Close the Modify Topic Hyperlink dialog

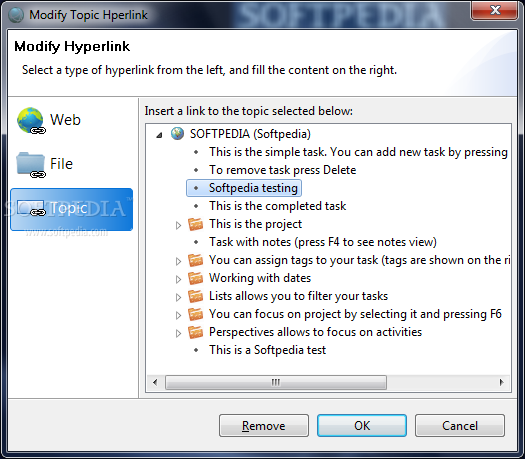coord(495,10)
